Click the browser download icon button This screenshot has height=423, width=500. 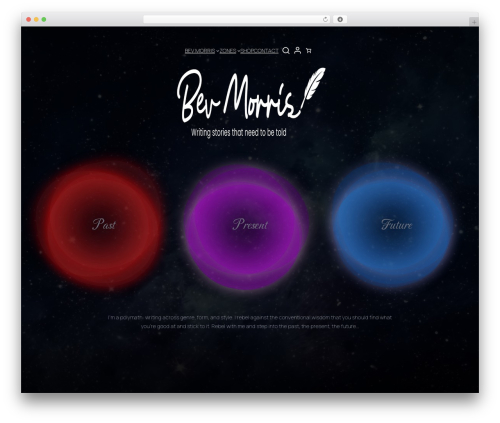click(340, 19)
